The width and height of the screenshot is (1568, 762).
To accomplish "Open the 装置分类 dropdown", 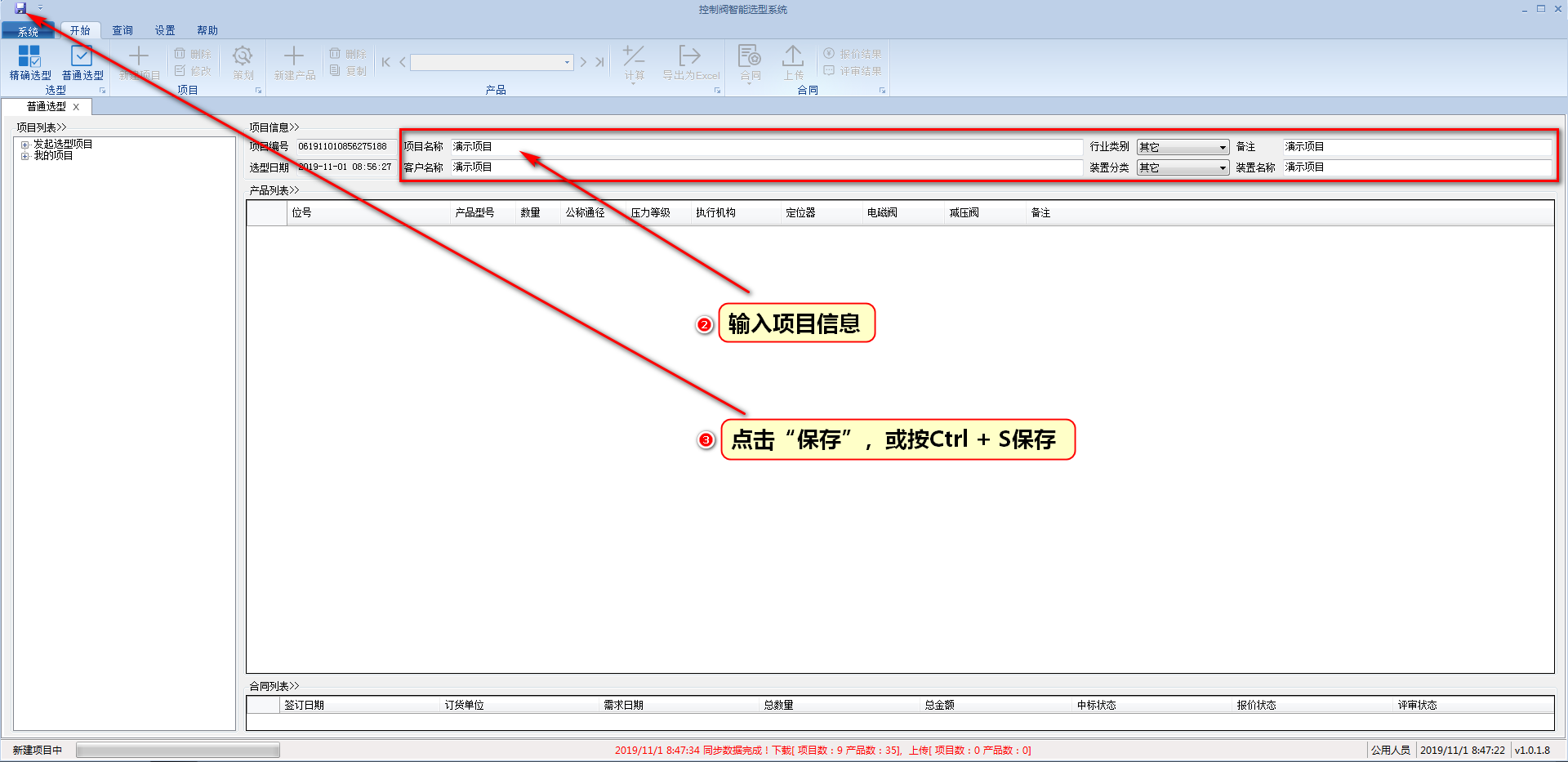I will (x=1223, y=168).
